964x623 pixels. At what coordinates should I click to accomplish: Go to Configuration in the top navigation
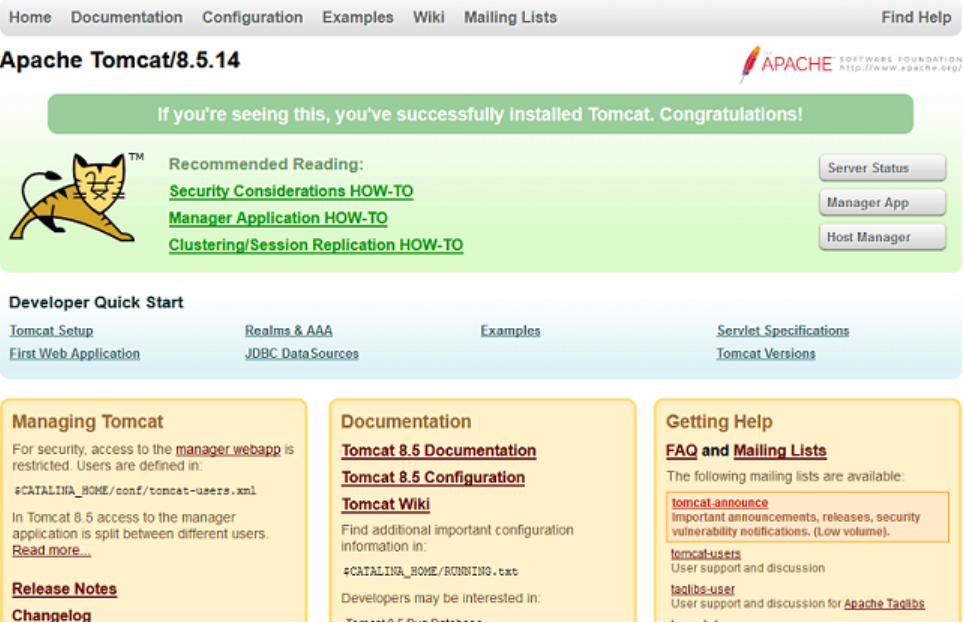click(x=253, y=17)
